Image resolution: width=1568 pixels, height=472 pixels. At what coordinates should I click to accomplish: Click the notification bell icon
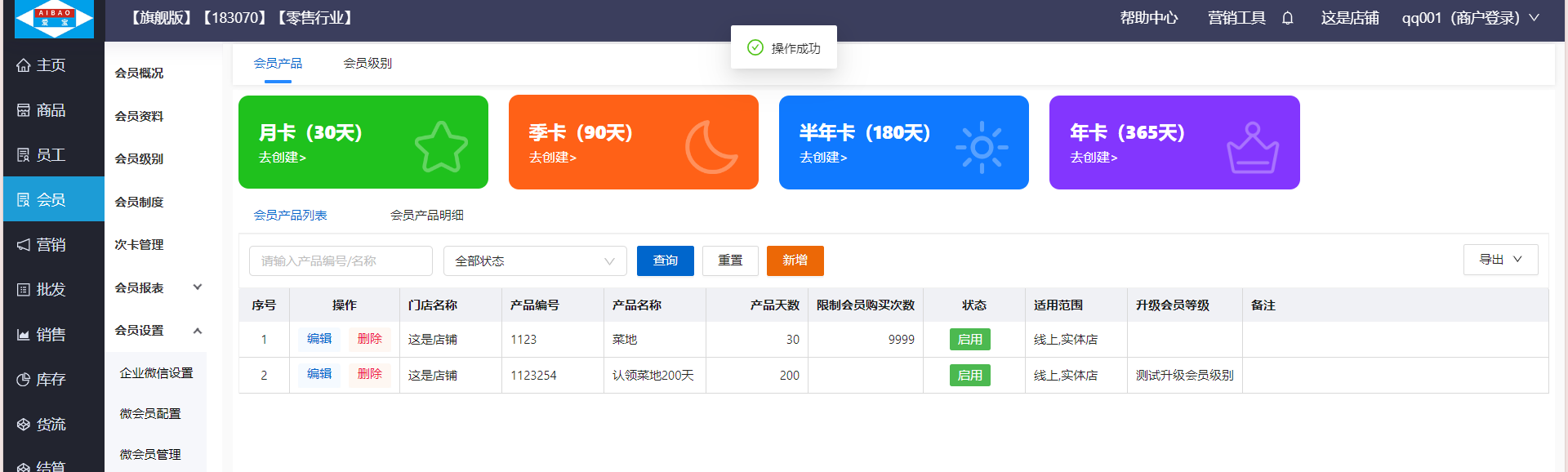point(1288,18)
